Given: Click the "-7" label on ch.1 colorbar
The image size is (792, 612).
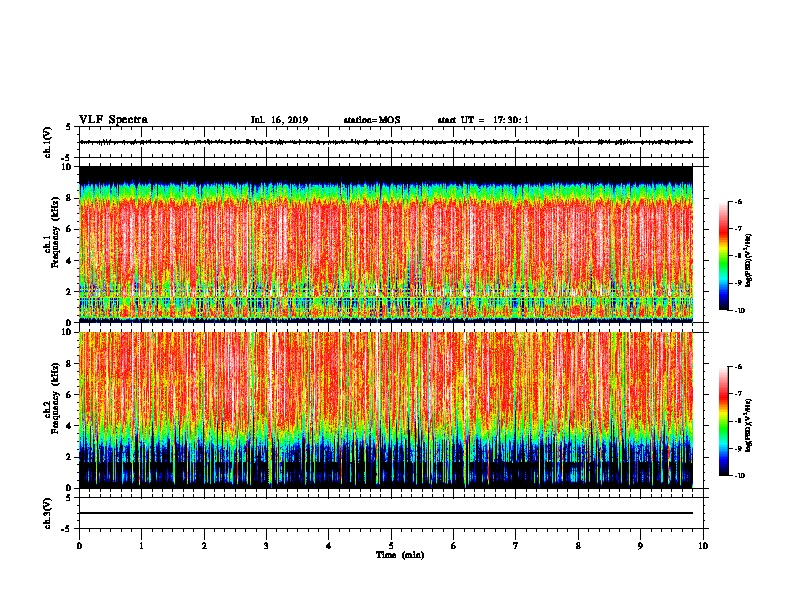Looking at the screenshot, I should click(x=738, y=229).
